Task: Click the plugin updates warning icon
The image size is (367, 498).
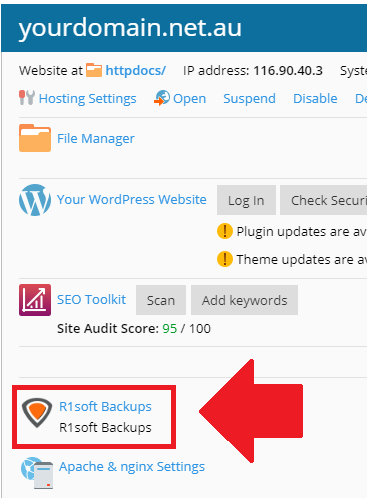Action: pyautogui.click(x=225, y=231)
